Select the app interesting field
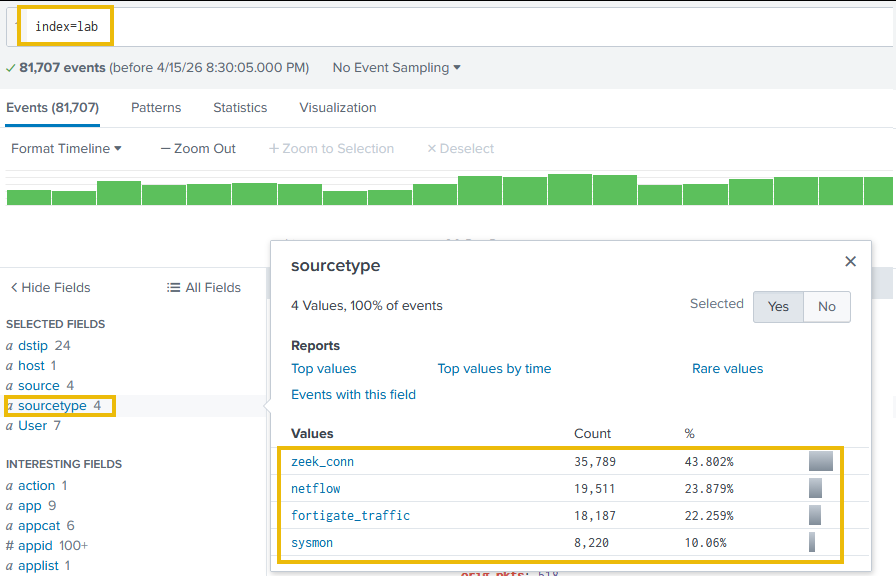The width and height of the screenshot is (896, 576). point(30,506)
